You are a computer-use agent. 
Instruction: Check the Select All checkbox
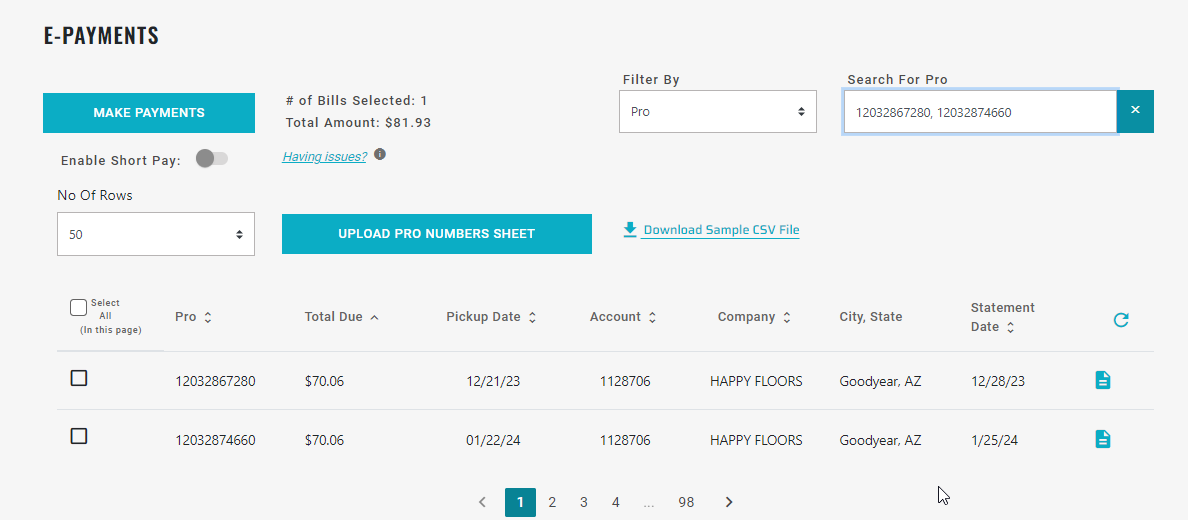coord(79,307)
